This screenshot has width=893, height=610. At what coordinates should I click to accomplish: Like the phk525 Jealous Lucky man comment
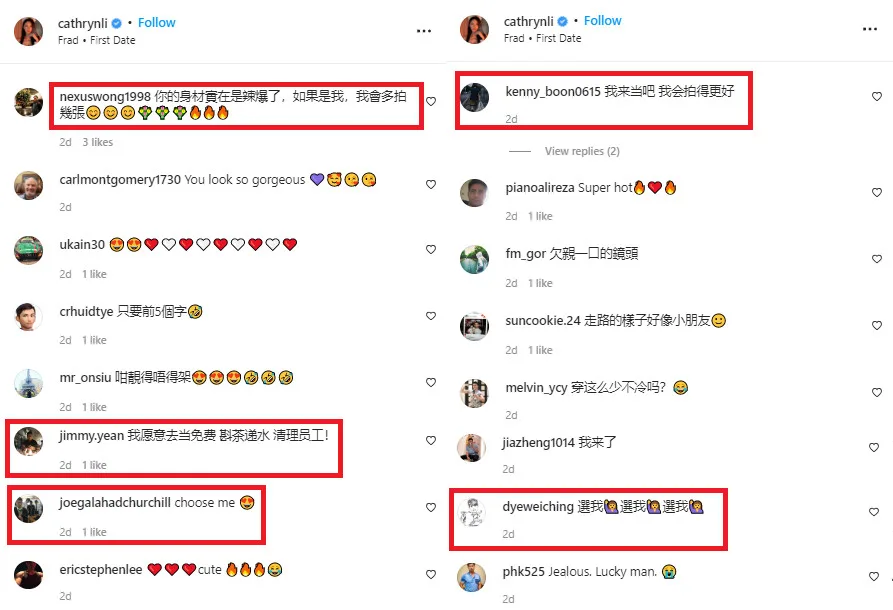(874, 576)
